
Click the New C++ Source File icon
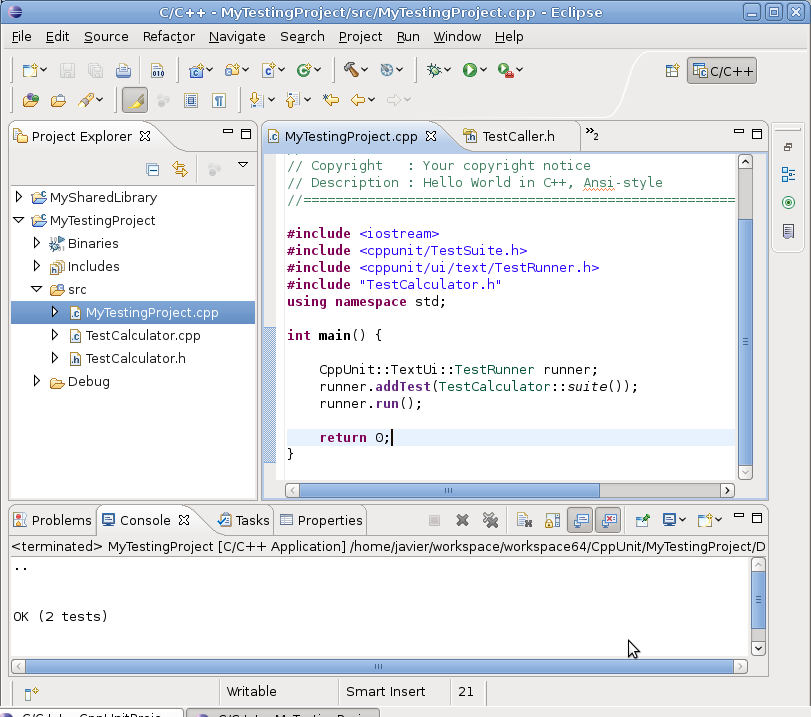268,70
